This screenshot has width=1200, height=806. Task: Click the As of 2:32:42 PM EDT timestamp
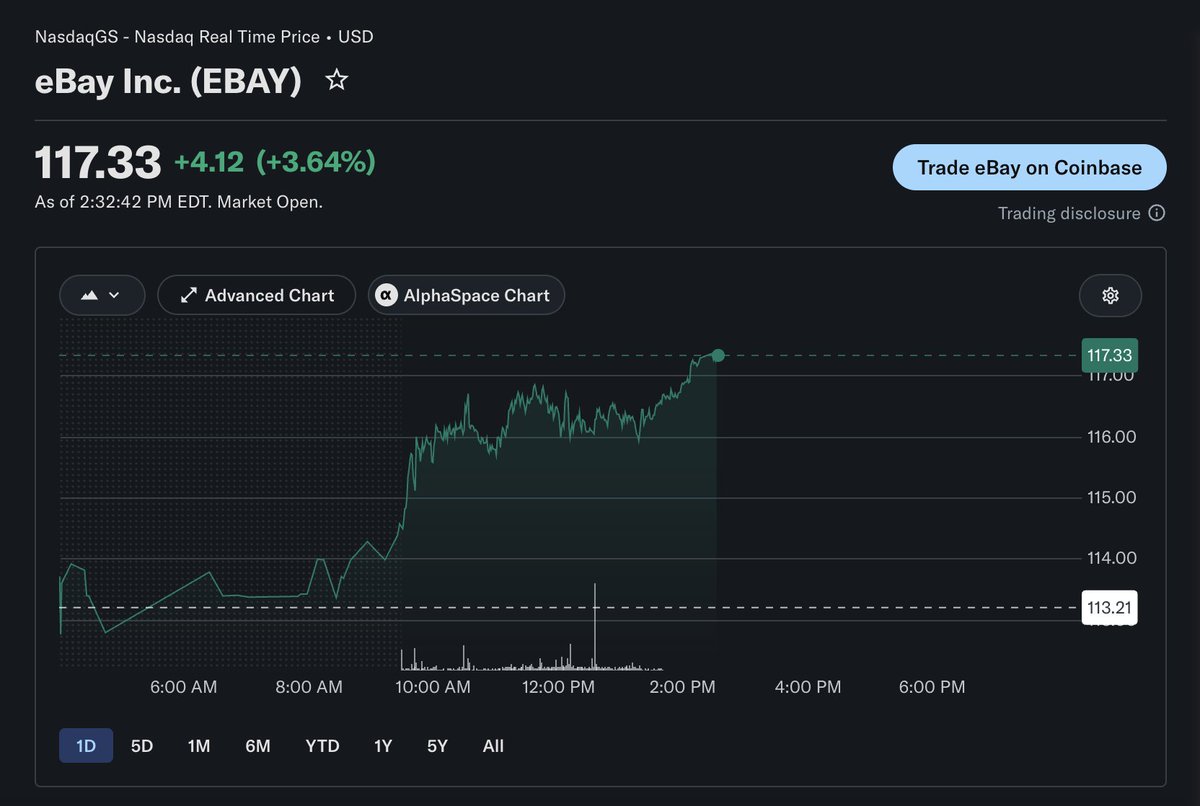tap(179, 202)
